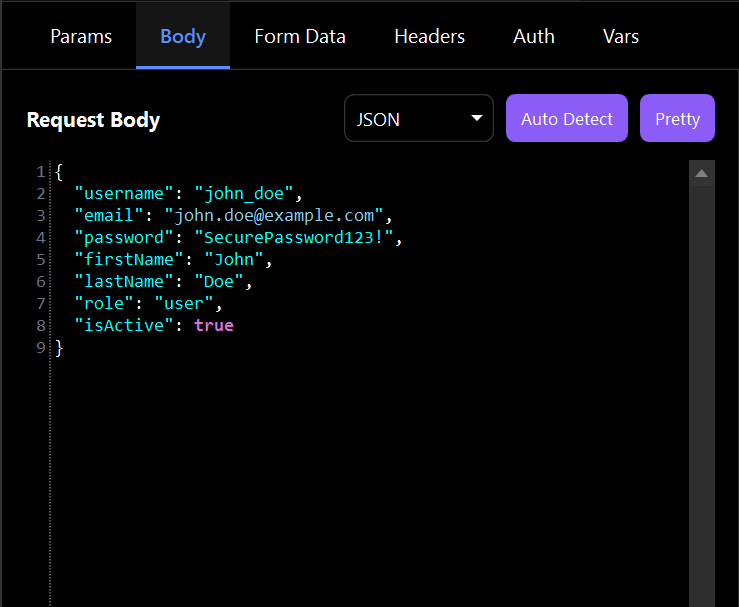Switch to the Vars tab
Viewport: 739px width, 607px height.
pos(621,36)
